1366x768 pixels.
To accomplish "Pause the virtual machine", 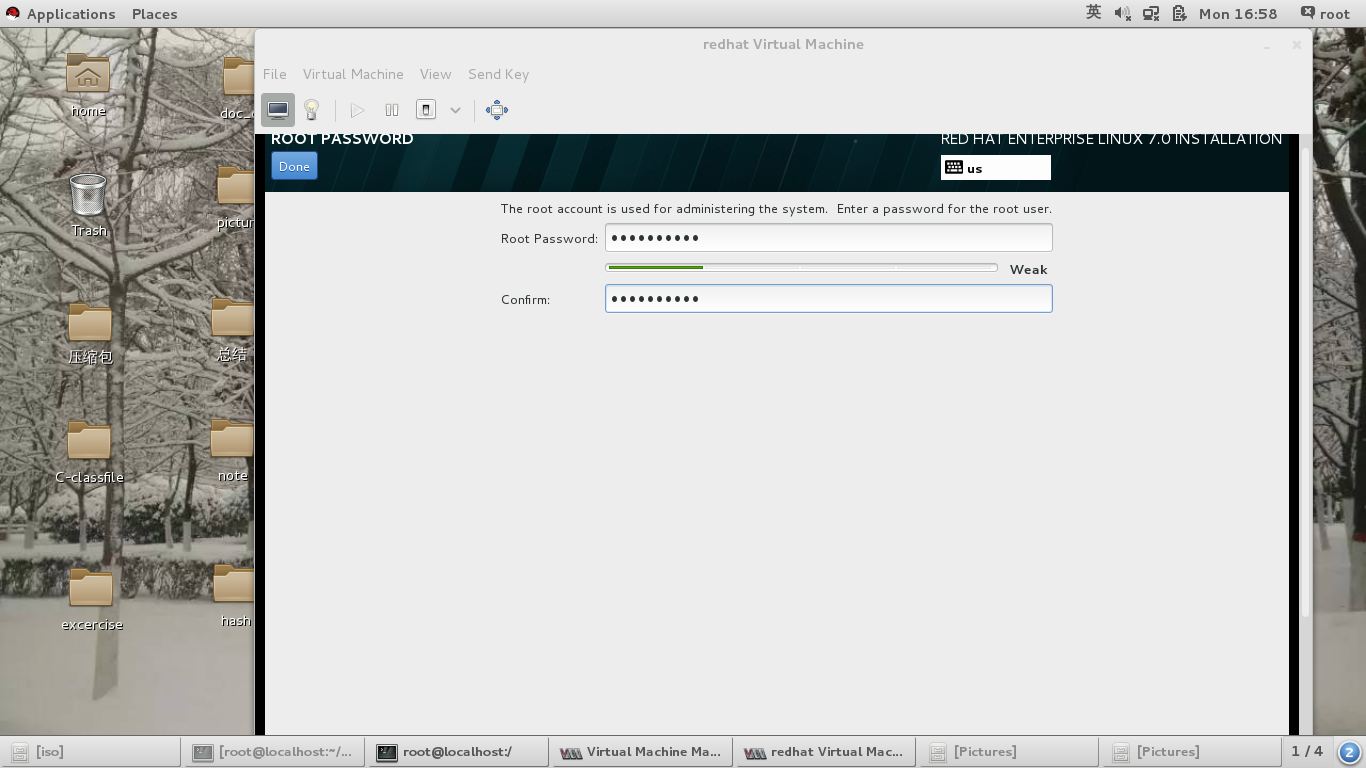I will pos(392,110).
